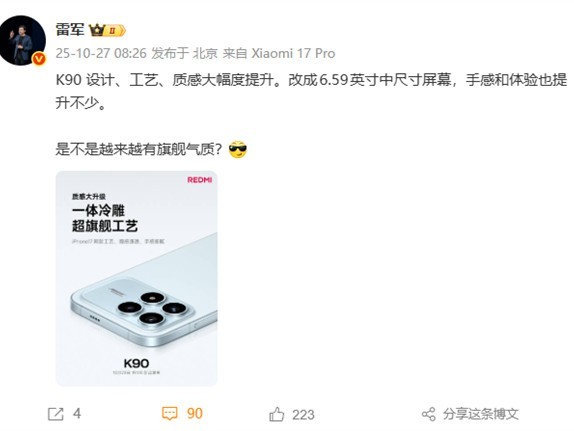Click the share nodes icon
Image resolution: width=574 pixels, height=431 pixels.
pos(428,414)
